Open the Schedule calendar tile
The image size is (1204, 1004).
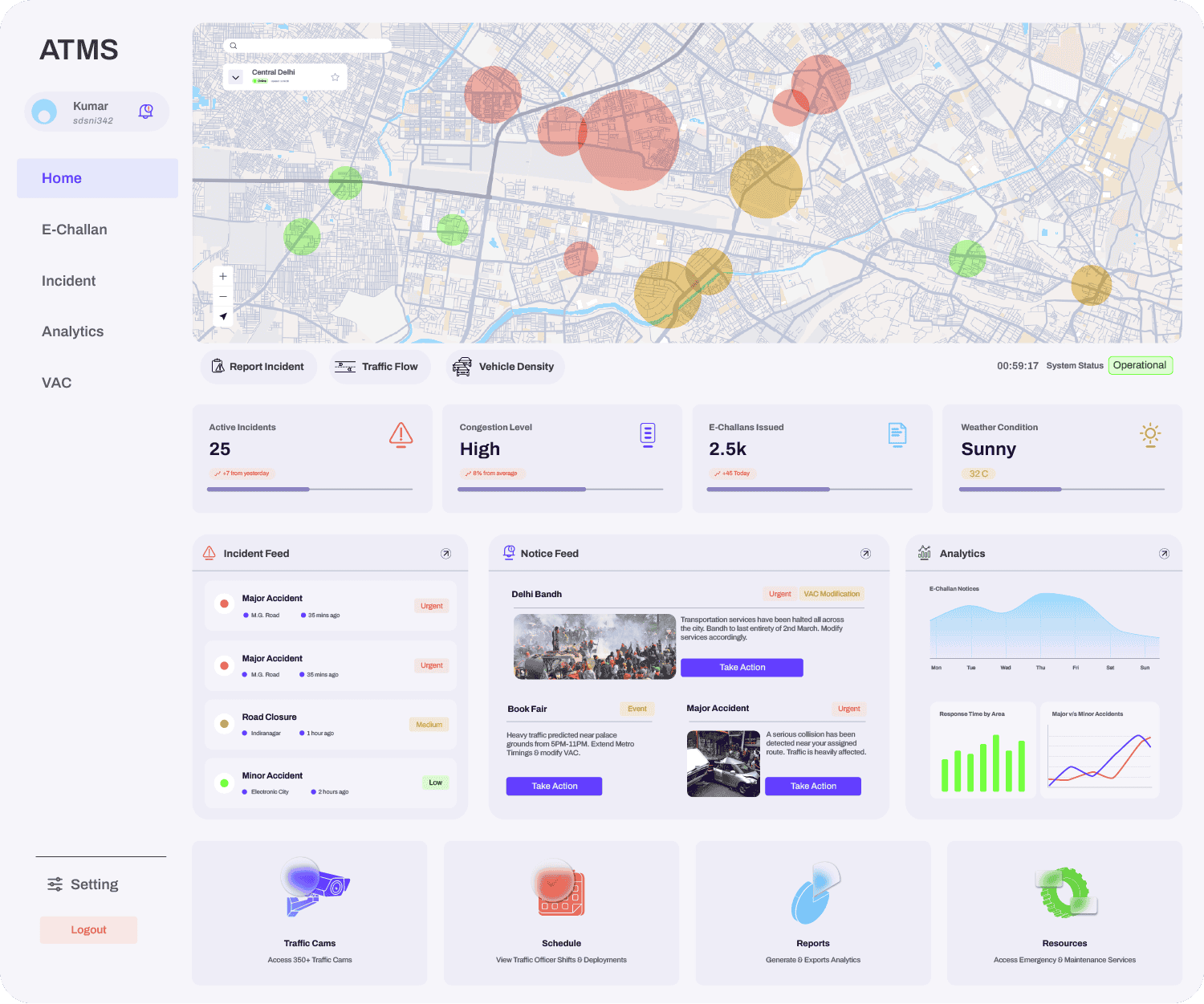pos(561,913)
